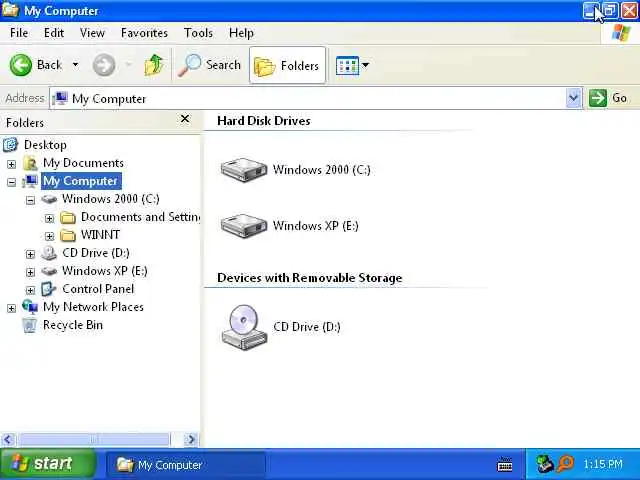Open the Help menu

point(241,33)
